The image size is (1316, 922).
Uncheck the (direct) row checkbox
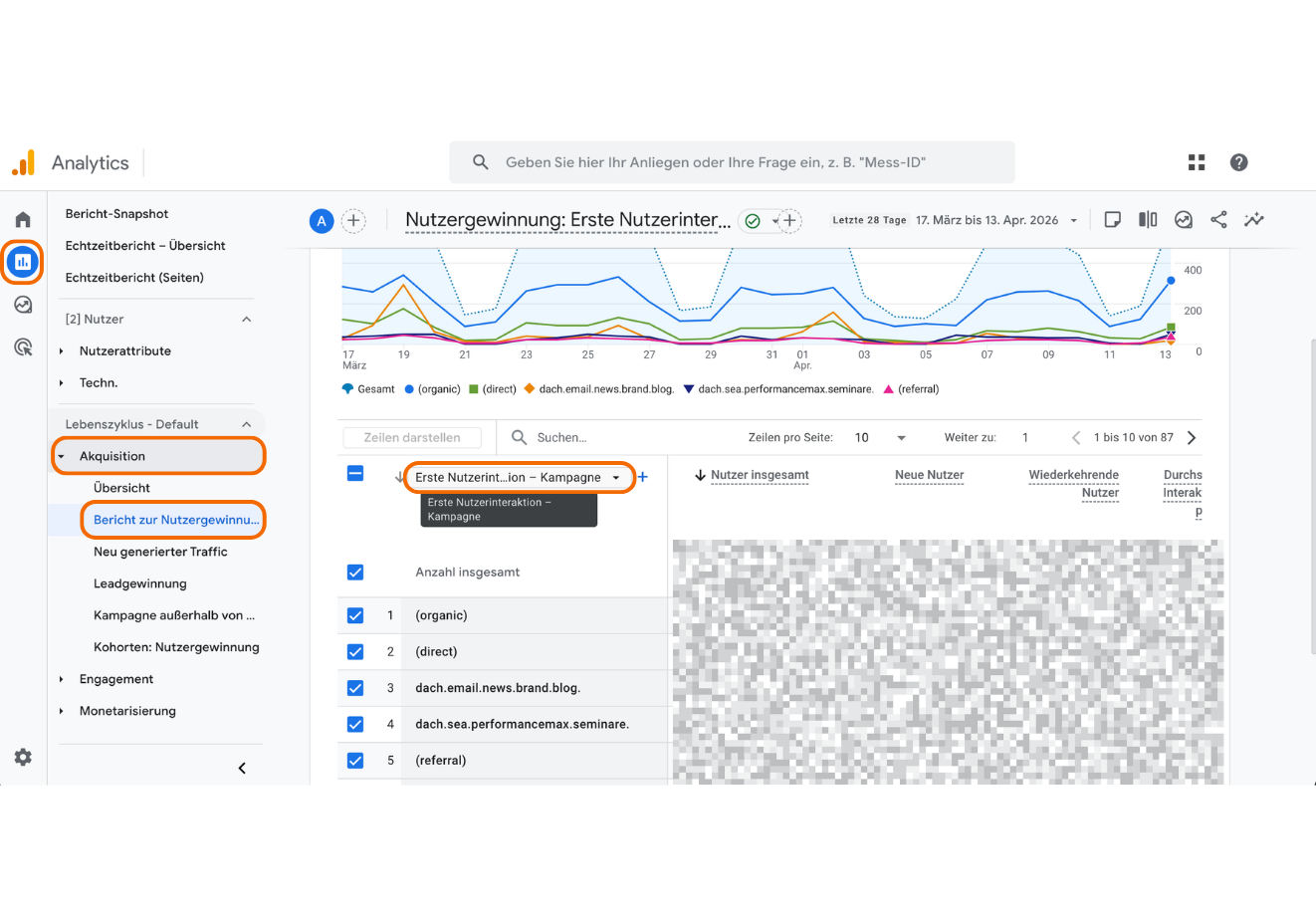[355, 652]
